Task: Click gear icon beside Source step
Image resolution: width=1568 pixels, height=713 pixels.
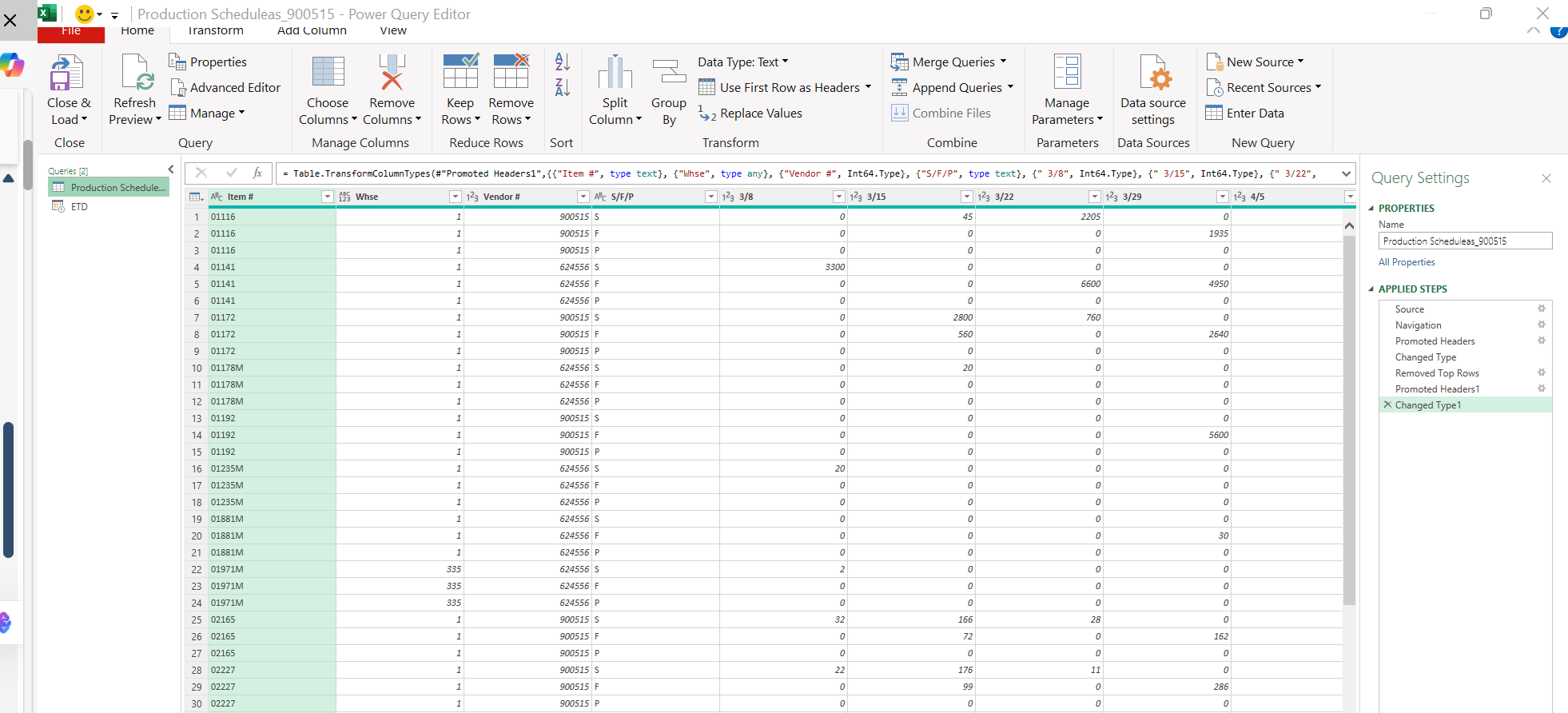Action: pyautogui.click(x=1542, y=309)
